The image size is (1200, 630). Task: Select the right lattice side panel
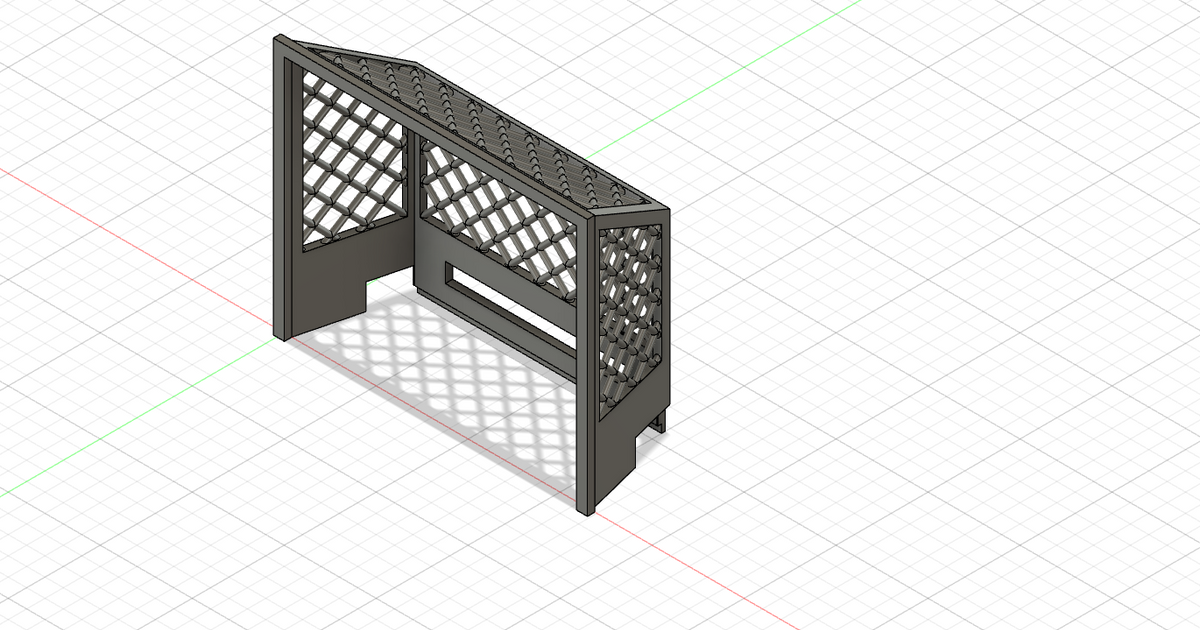point(630,300)
